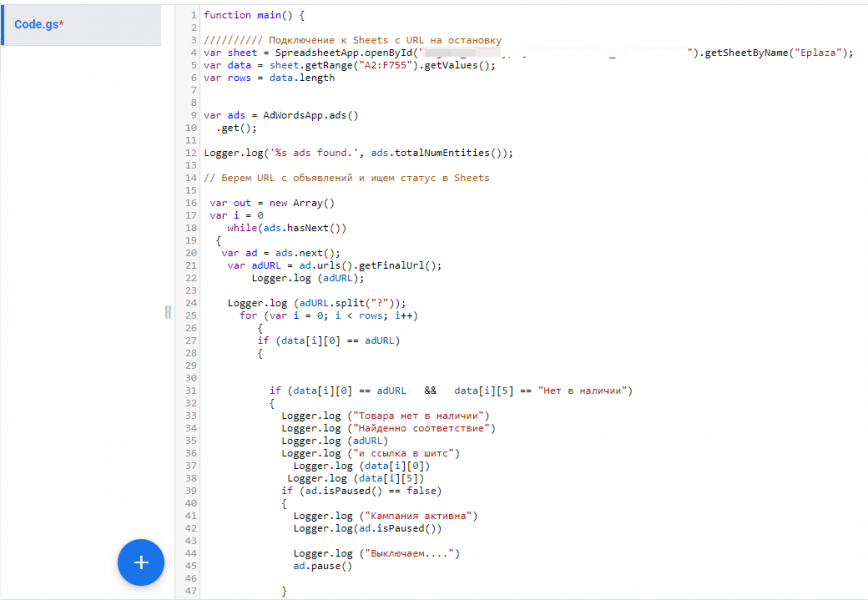Click the blue plus add-file button
Viewport: 868px width, 600px height.
pyautogui.click(x=141, y=562)
